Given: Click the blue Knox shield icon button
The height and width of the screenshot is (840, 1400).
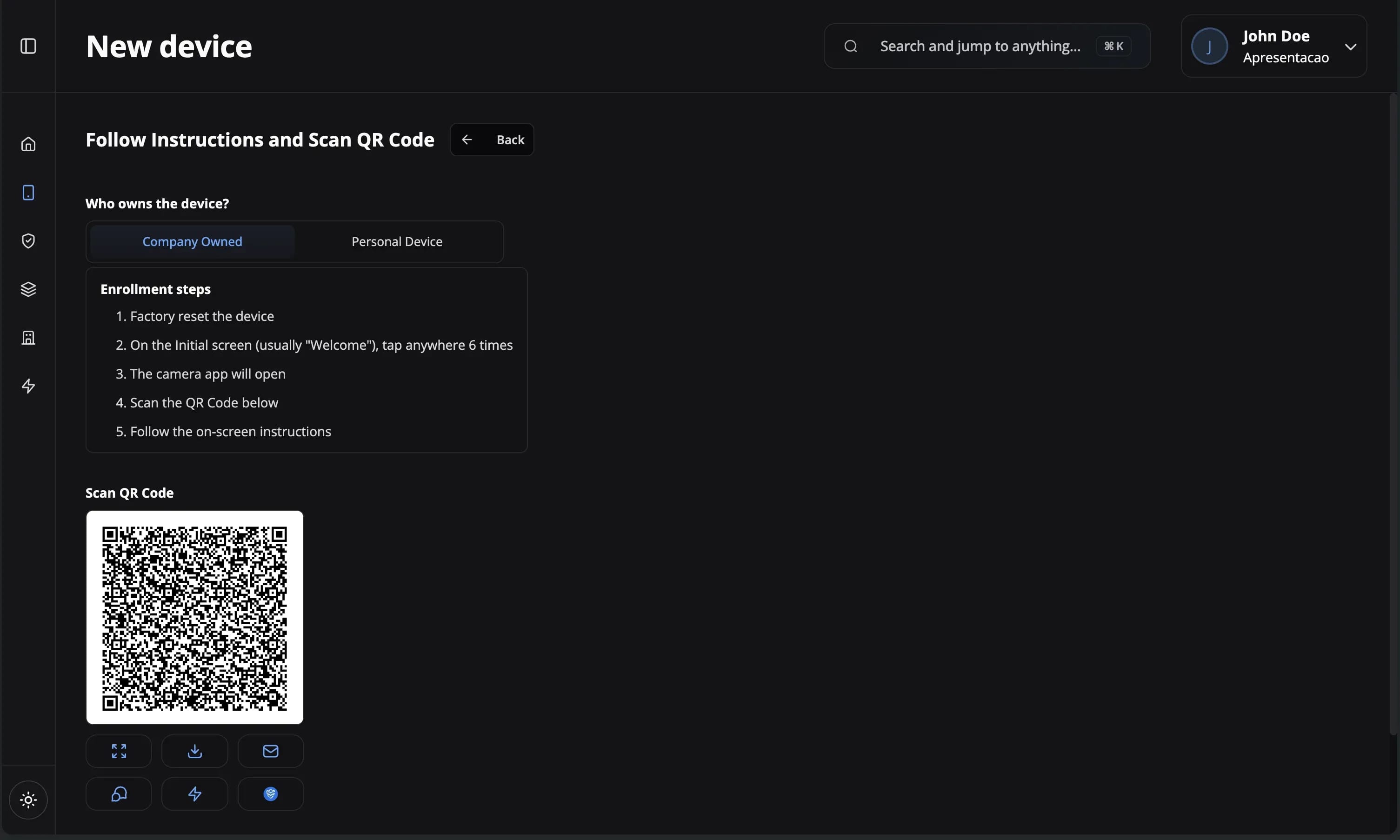Looking at the screenshot, I should (271, 793).
